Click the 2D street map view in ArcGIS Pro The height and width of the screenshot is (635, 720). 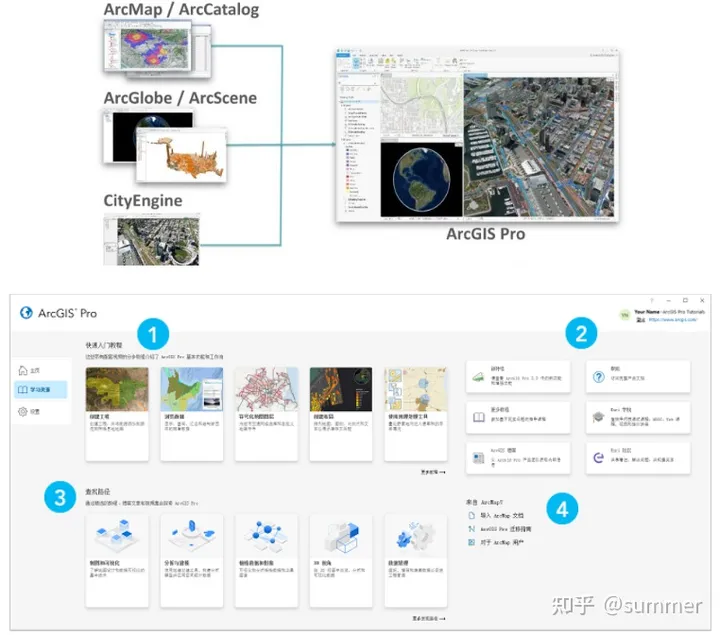pyautogui.click(x=422, y=107)
